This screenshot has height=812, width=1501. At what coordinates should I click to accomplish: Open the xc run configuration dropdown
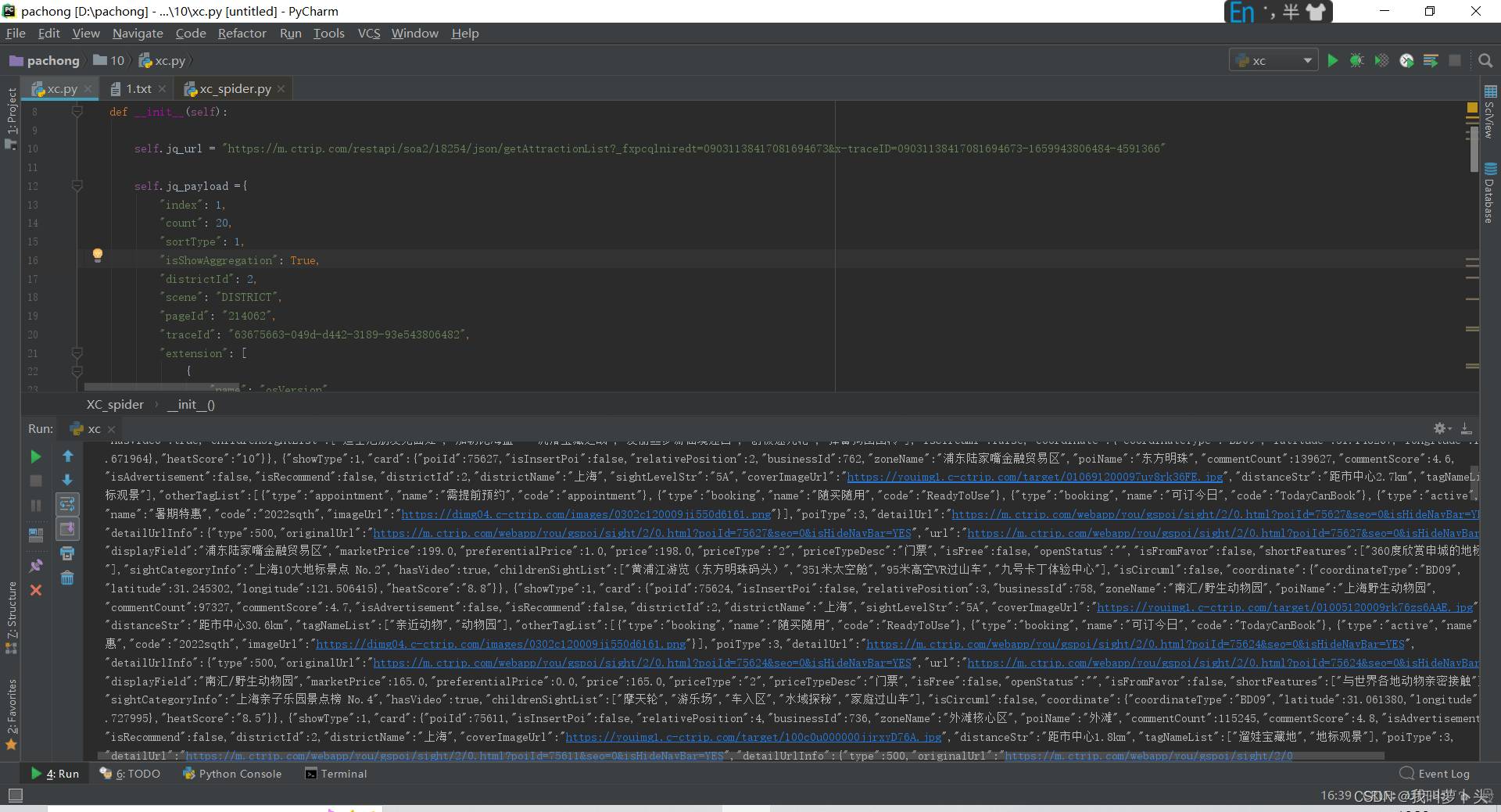coord(1274,60)
